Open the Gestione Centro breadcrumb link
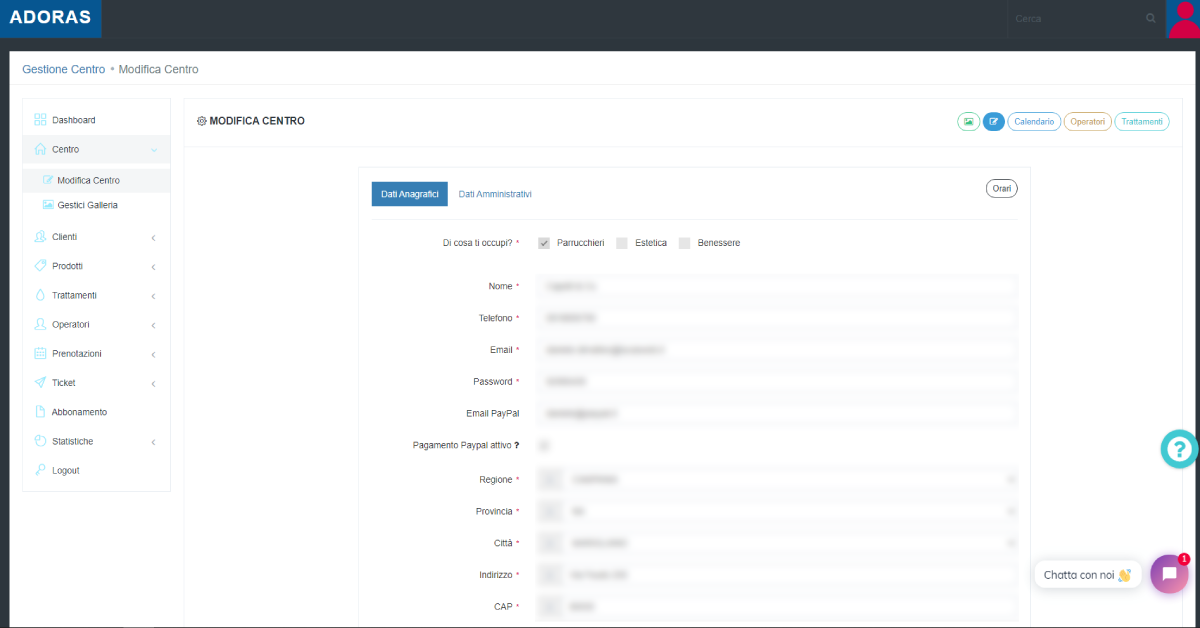Viewport: 1200px width, 628px height. pyautogui.click(x=63, y=69)
